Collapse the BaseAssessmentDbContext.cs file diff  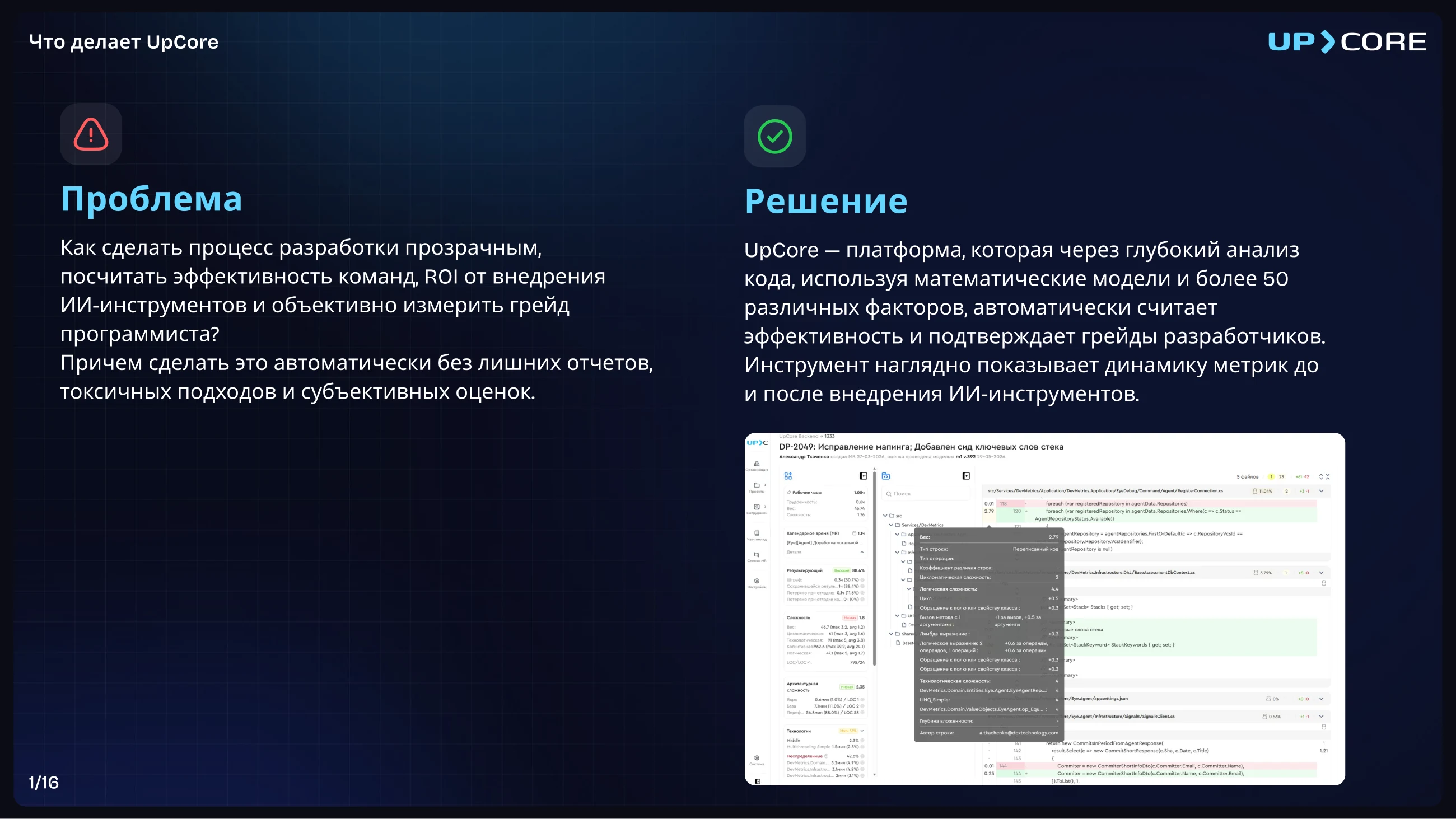click(1321, 573)
